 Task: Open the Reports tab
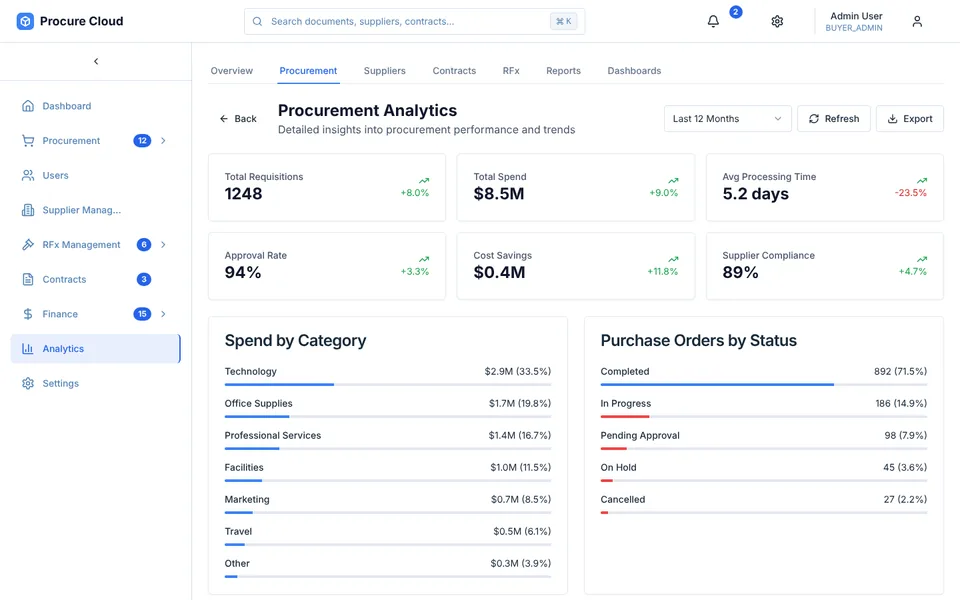[563, 71]
